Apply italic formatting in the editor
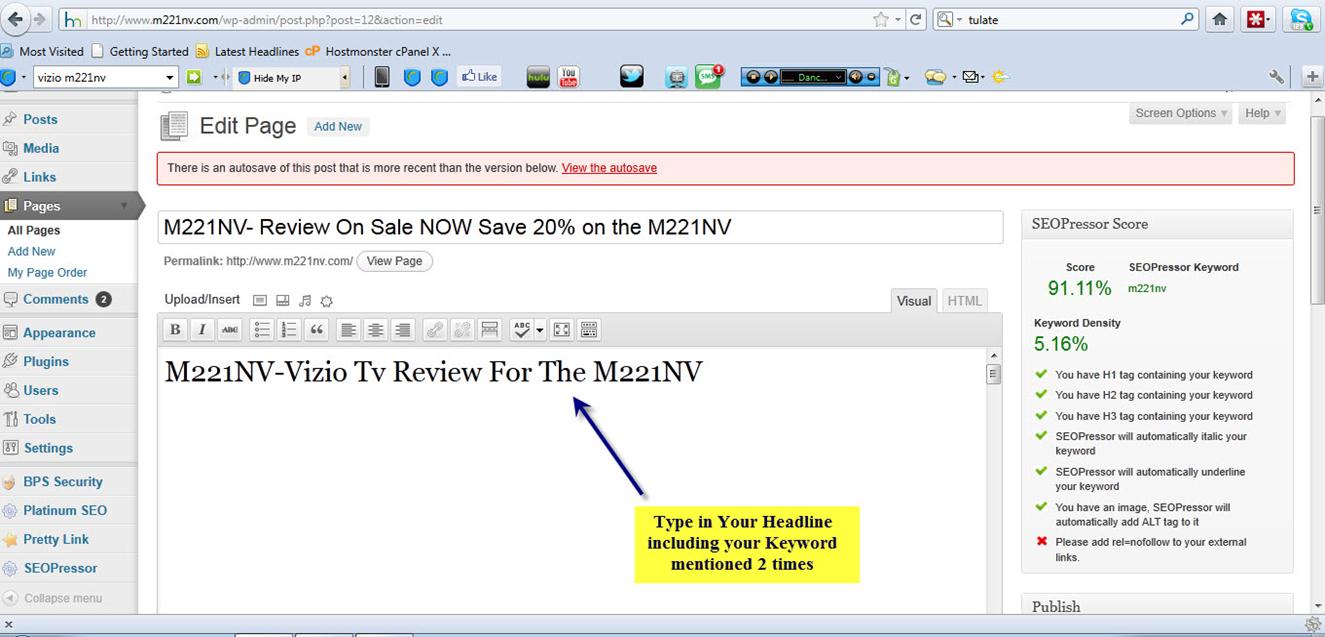 click(202, 330)
